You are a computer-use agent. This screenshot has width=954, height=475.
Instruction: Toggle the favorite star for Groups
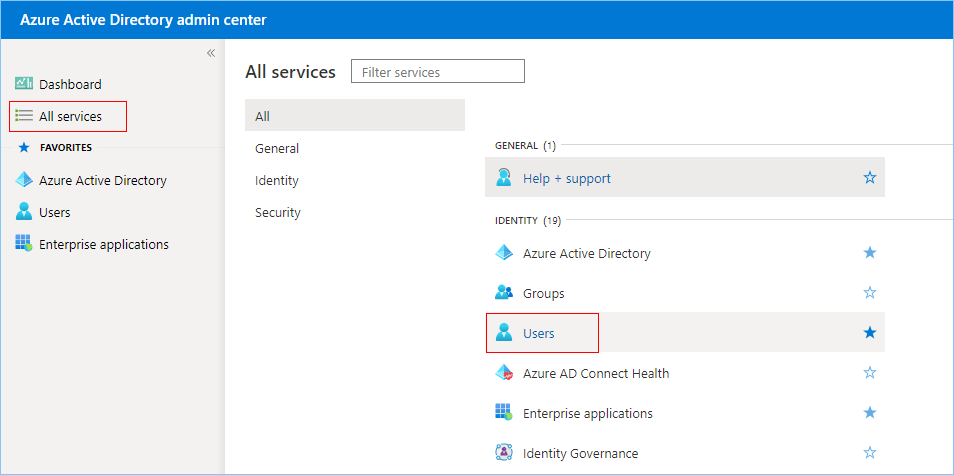click(870, 293)
